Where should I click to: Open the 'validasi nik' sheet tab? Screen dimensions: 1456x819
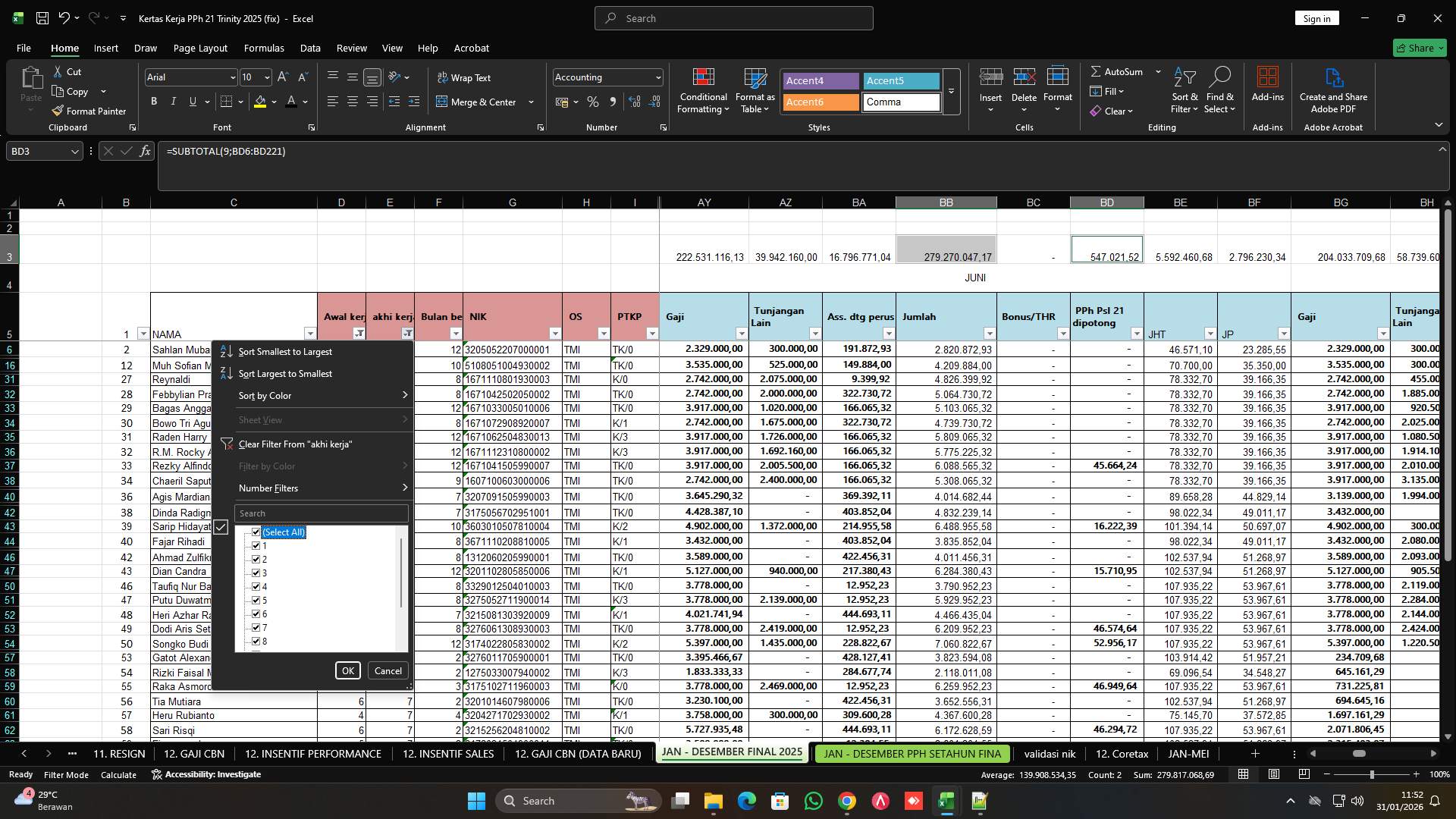click(x=1050, y=754)
